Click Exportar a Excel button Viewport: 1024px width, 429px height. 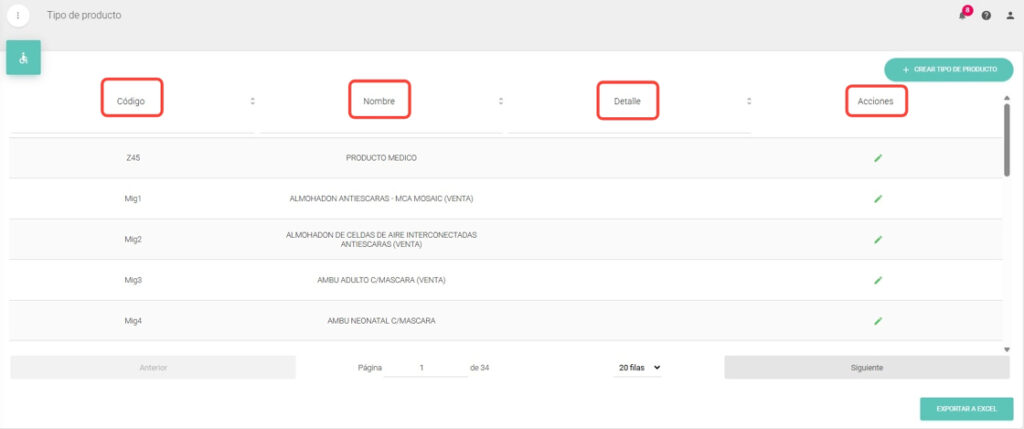coord(966,409)
